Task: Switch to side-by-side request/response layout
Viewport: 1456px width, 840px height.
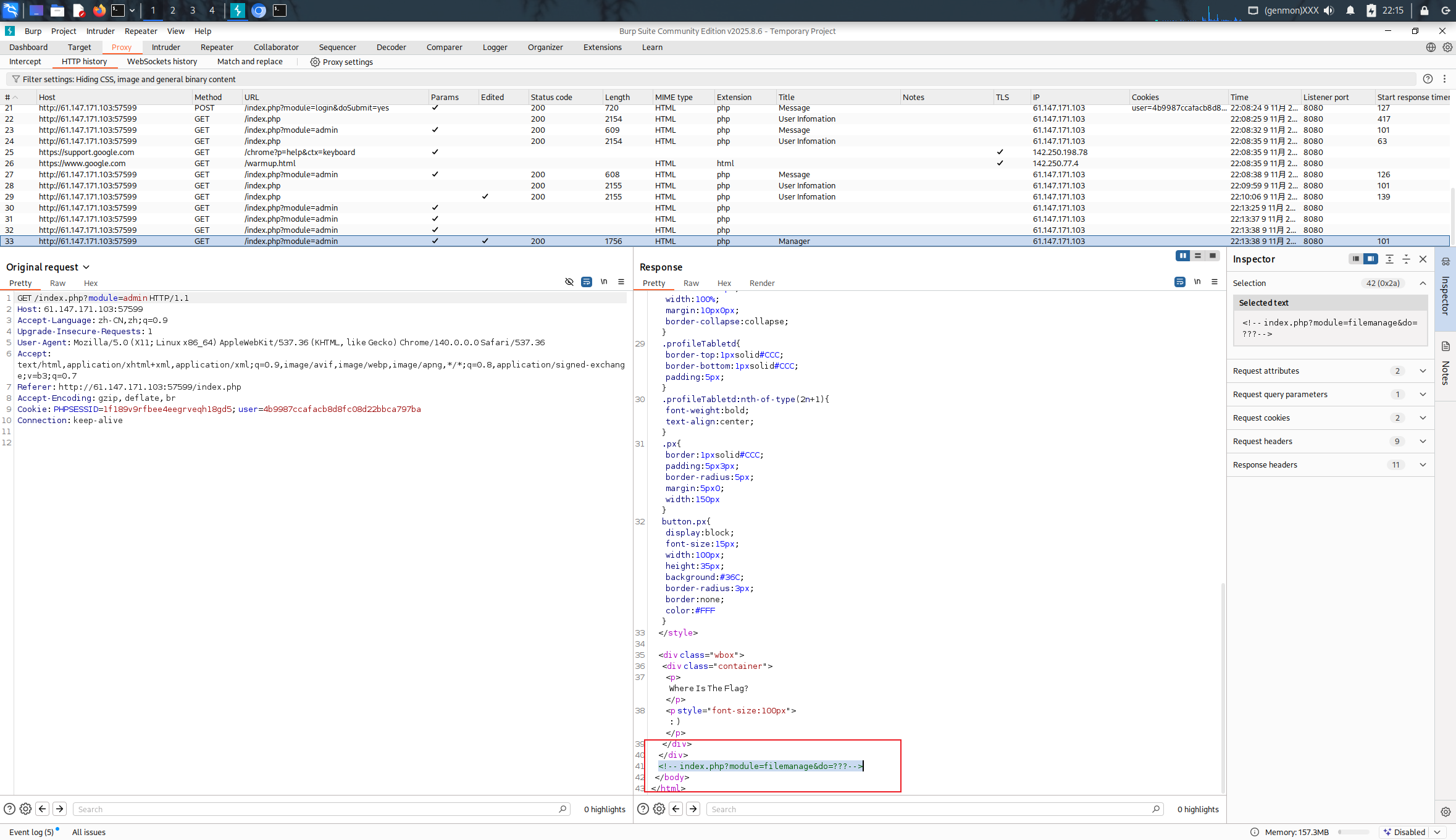Action: (x=1182, y=256)
